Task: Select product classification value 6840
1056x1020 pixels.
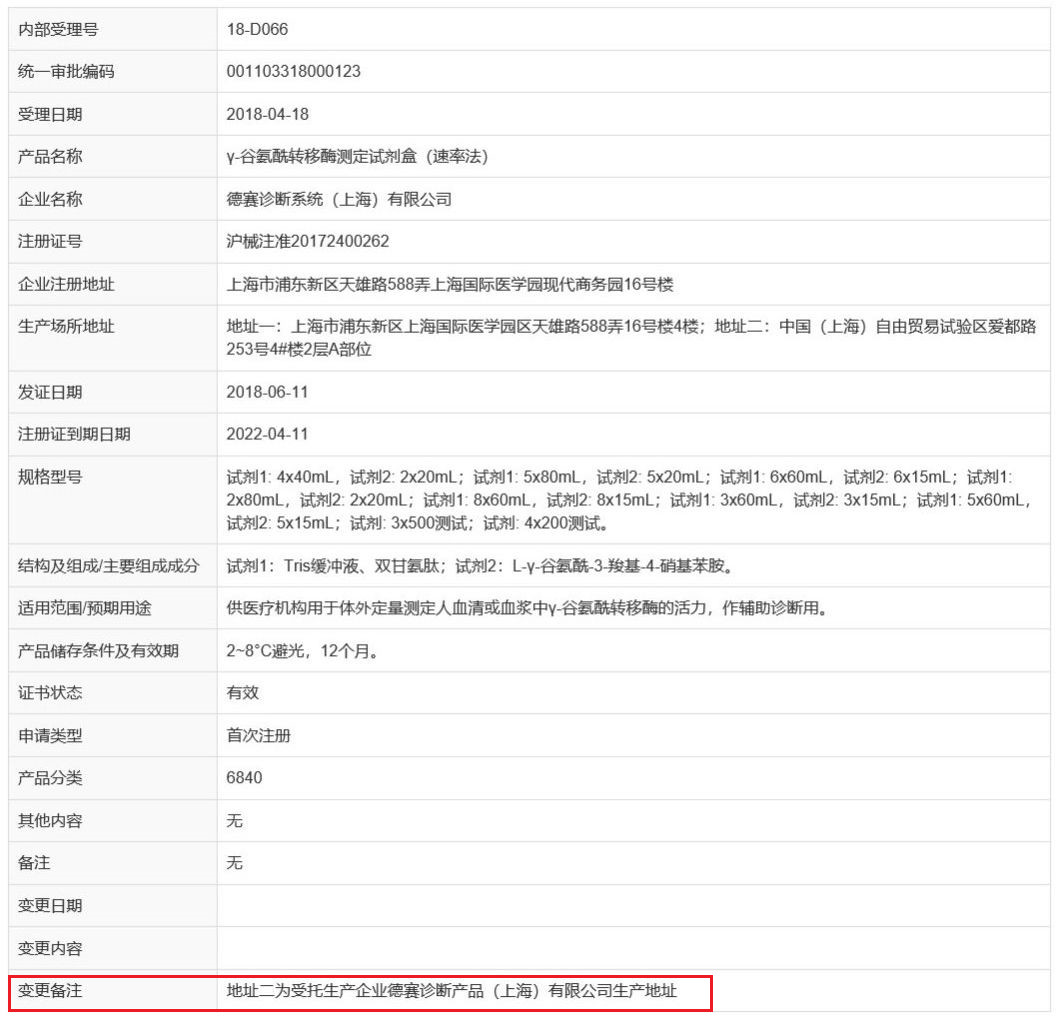Action: click(x=245, y=778)
